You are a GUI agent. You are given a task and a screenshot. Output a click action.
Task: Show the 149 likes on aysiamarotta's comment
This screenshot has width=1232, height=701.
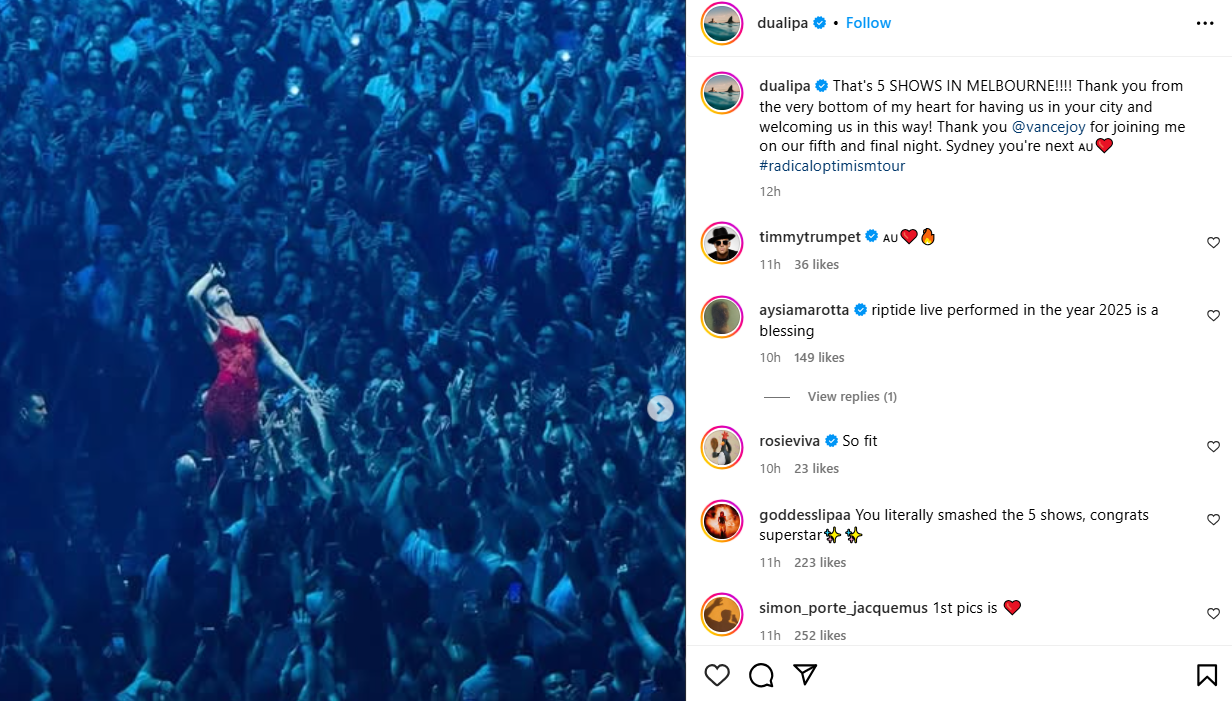click(818, 358)
